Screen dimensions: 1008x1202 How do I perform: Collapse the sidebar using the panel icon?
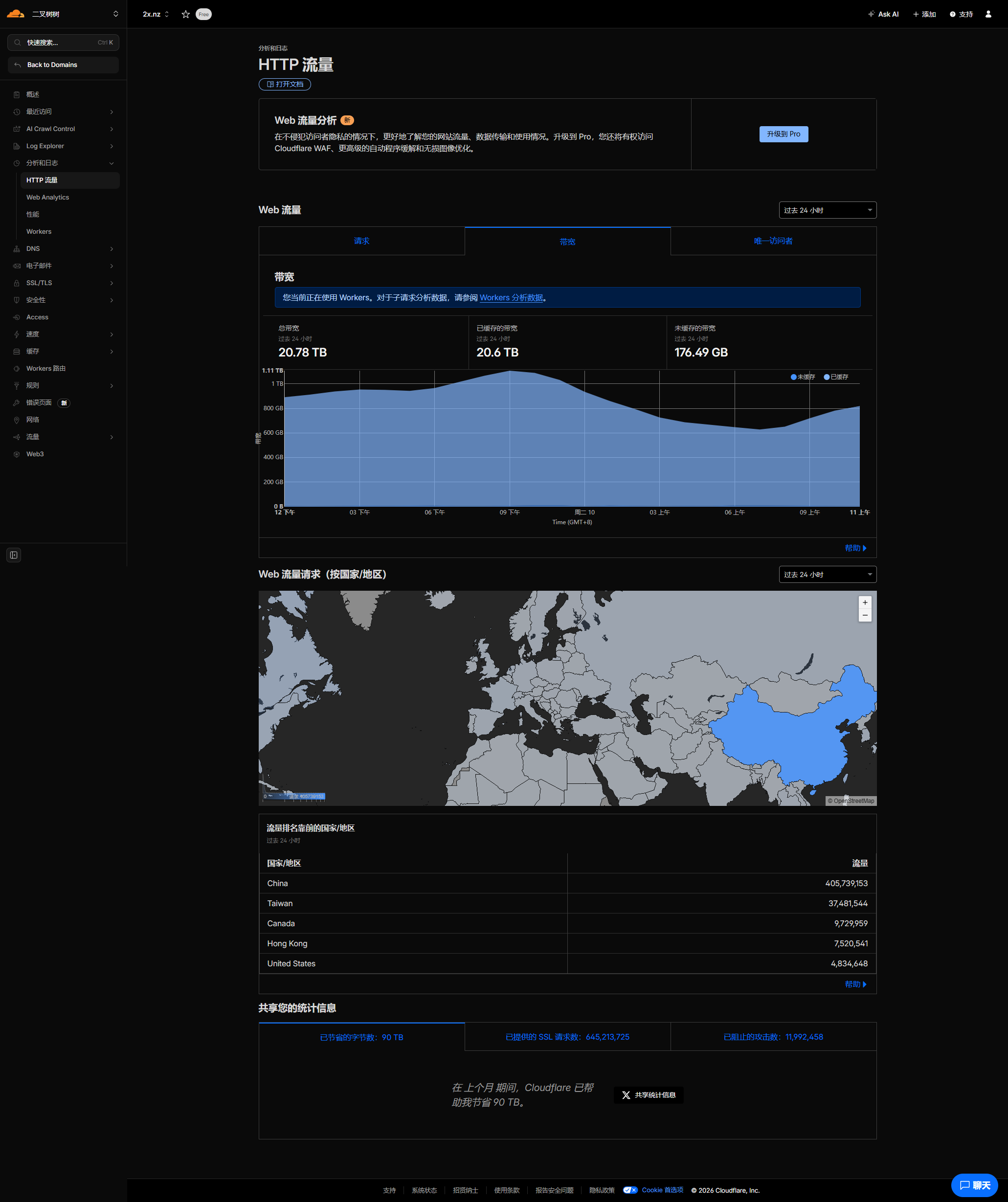tap(14, 555)
